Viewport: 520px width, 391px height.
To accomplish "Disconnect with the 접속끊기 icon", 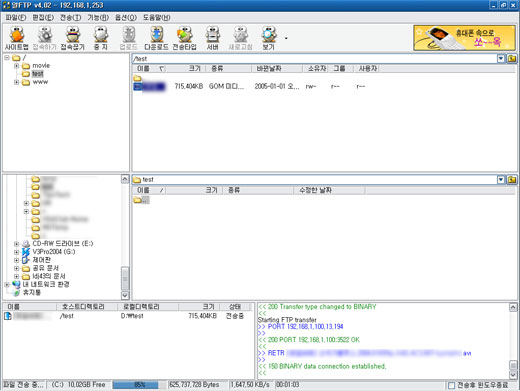I will click(x=73, y=38).
